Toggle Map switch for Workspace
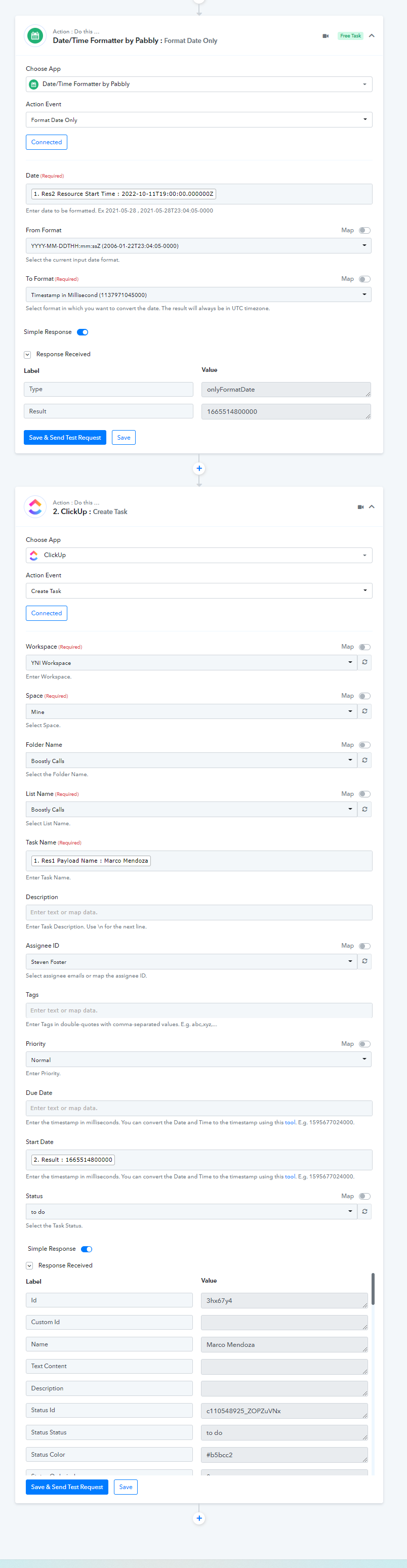Viewport: 407px width, 1568px height. tap(364, 647)
